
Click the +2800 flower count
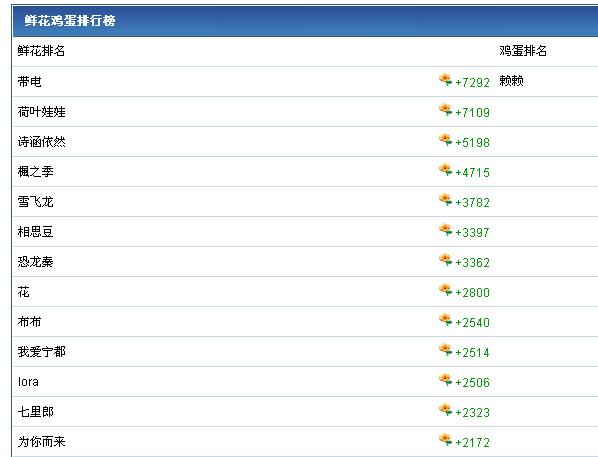[473, 293]
